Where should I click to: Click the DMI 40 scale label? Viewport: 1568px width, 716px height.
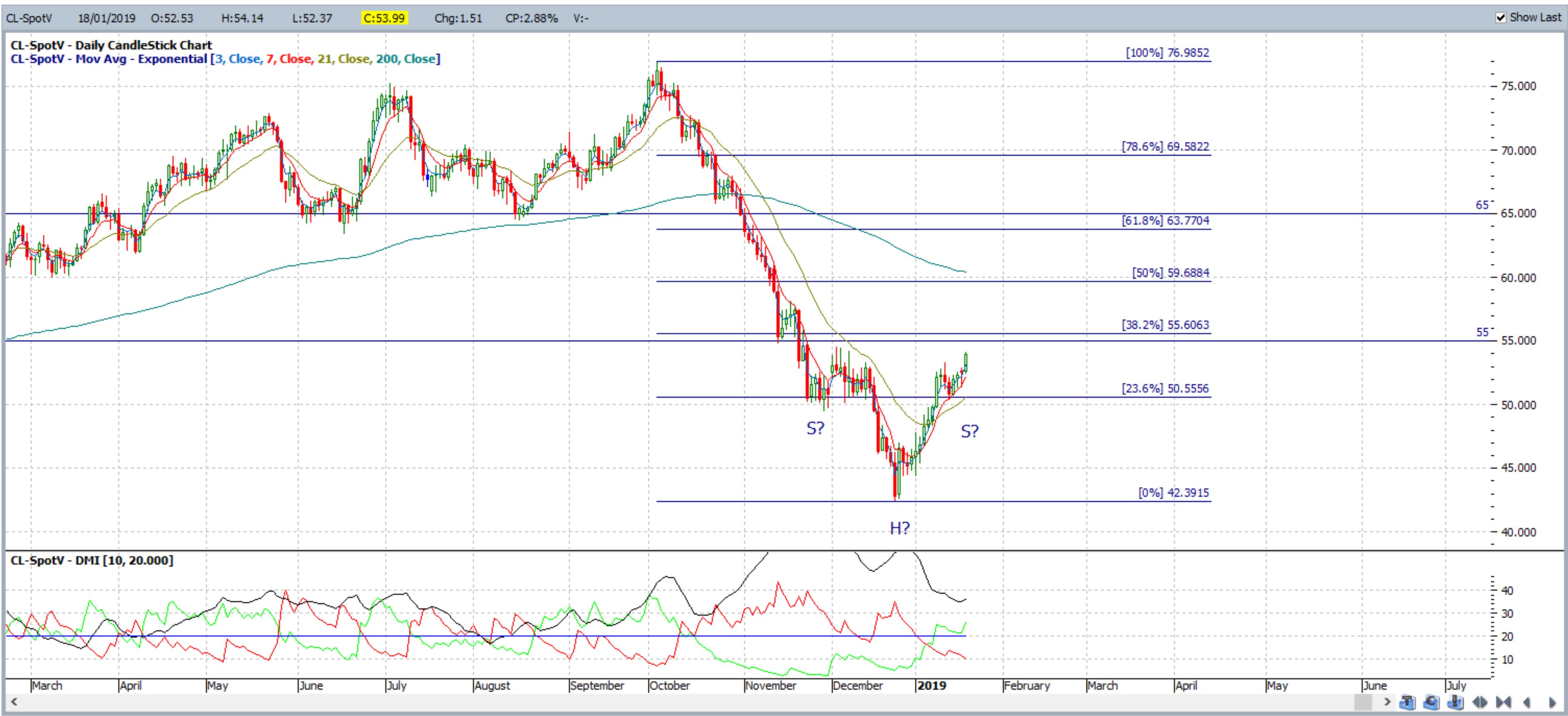coord(1507,590)
